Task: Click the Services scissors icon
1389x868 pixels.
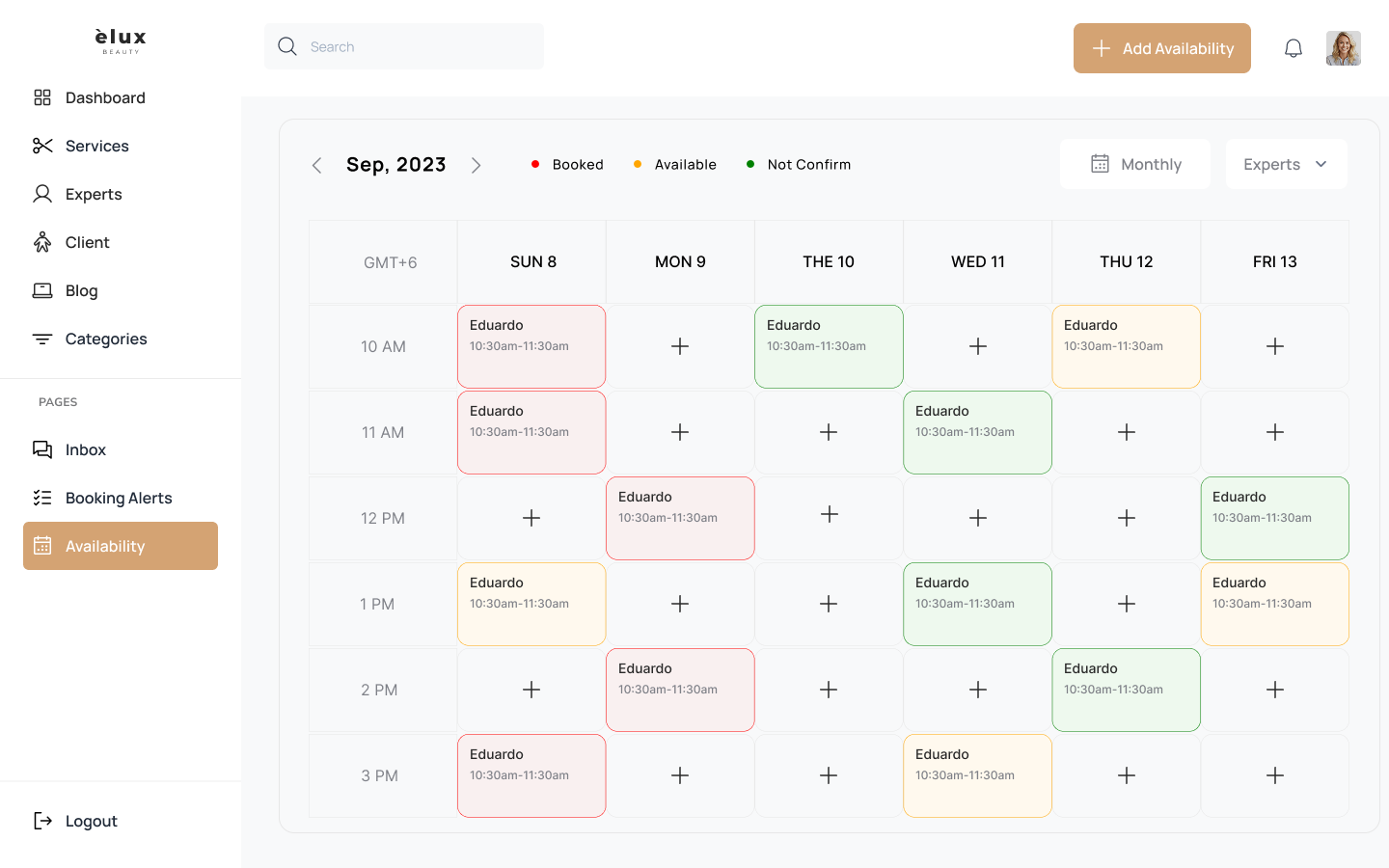Action: pos(42,146)
